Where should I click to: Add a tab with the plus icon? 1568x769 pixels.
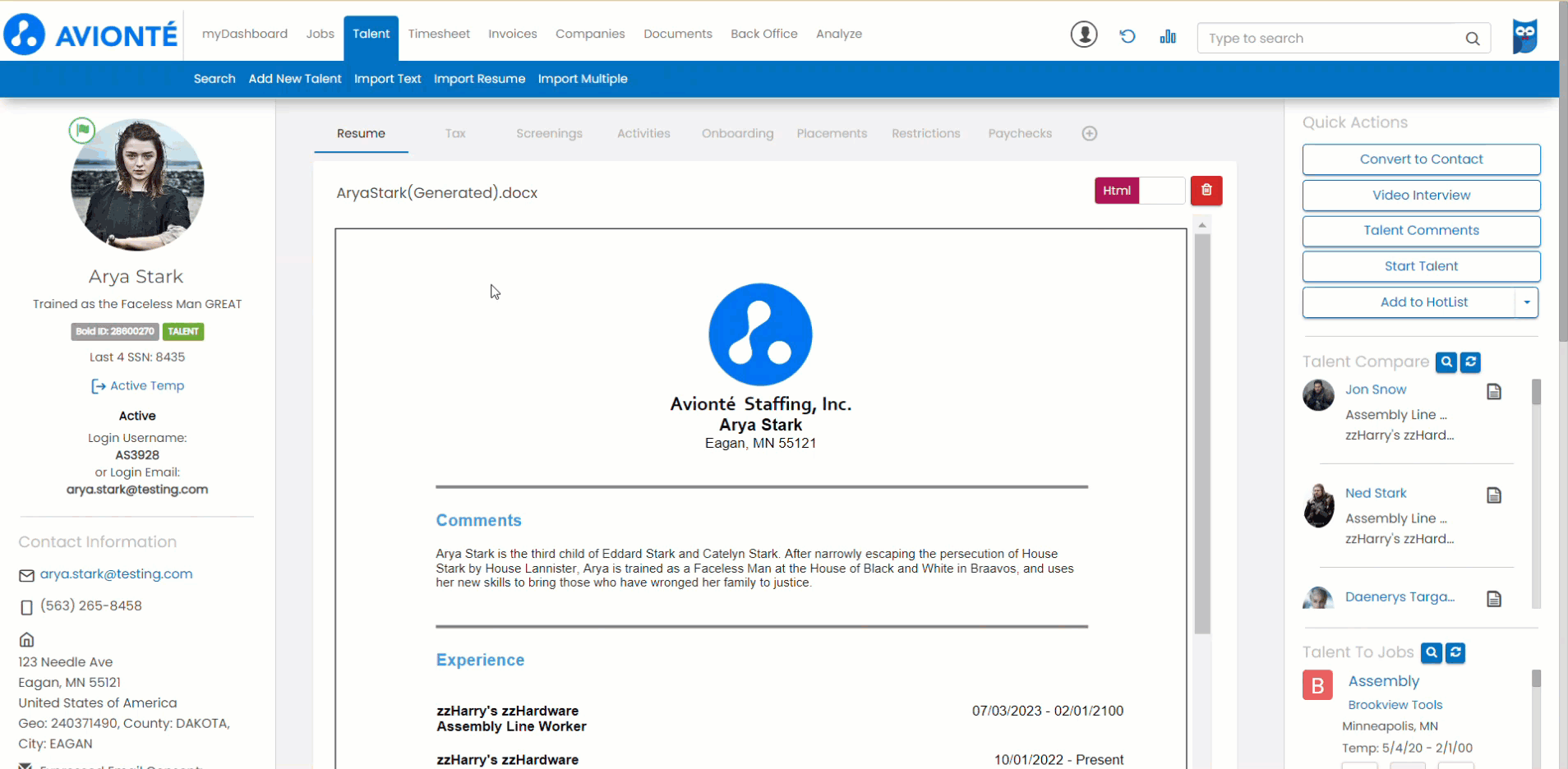(x=1090, y=133)
